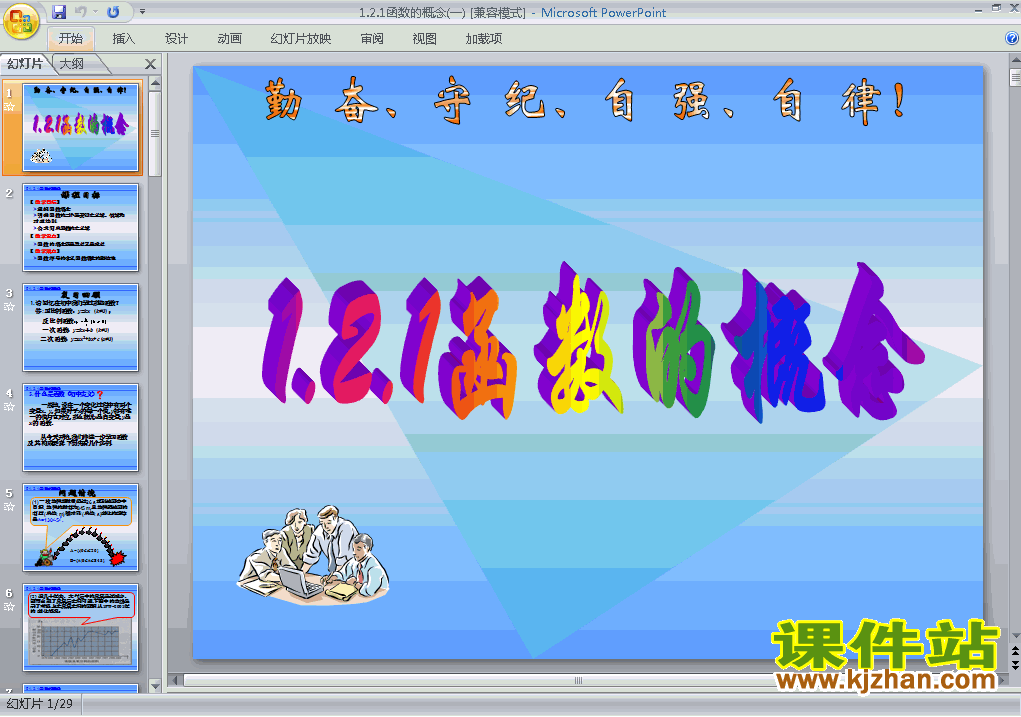Minimize the PowerPoint window
Image resolution: width=1021 pixels, height=717 pixels.
(x=979, y=9)
